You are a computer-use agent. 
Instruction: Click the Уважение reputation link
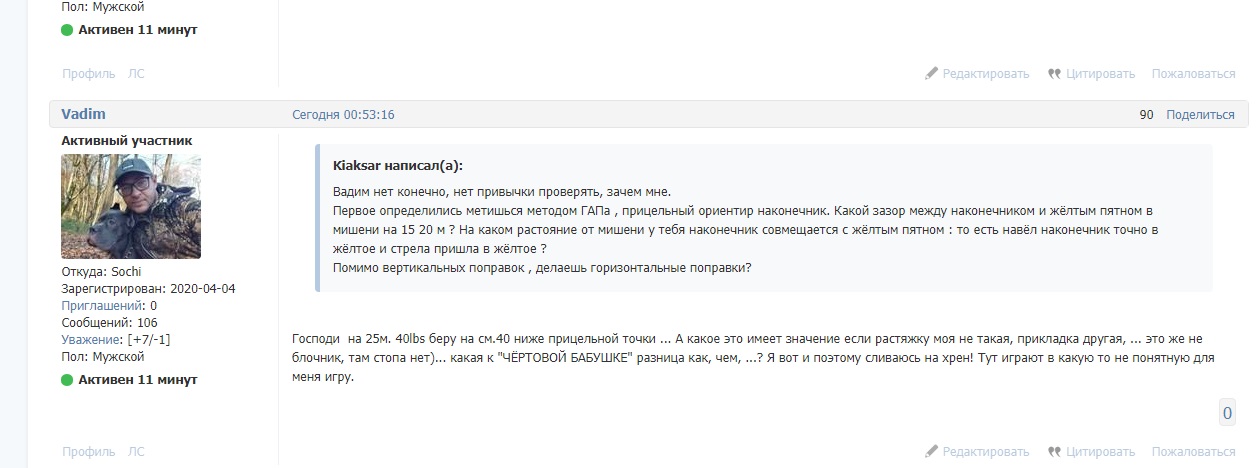click(x=92, y=340)
